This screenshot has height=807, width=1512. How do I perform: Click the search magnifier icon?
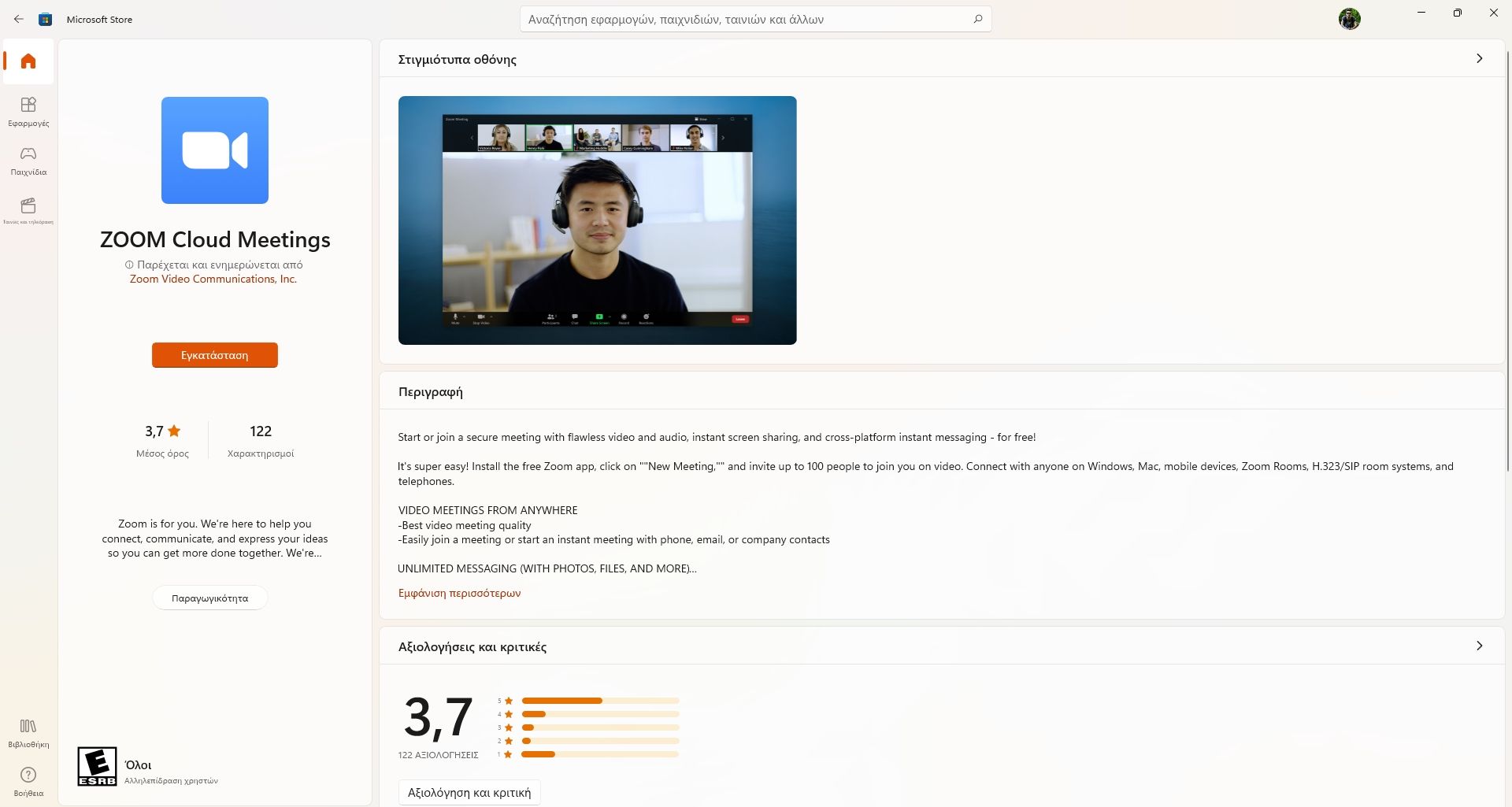pyautogui.click(x=977, y=18)
